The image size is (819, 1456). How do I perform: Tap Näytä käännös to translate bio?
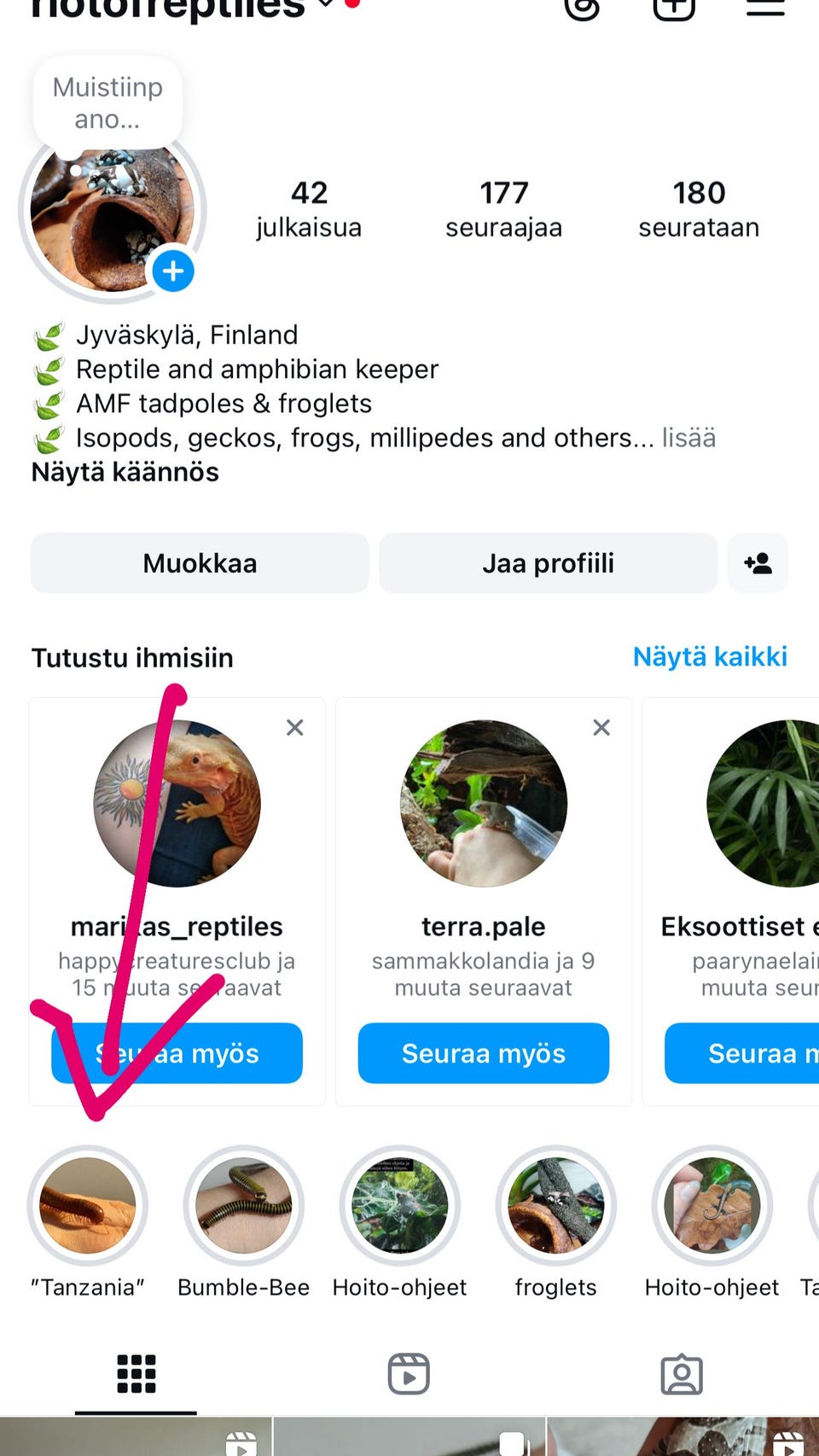point(125,472)
